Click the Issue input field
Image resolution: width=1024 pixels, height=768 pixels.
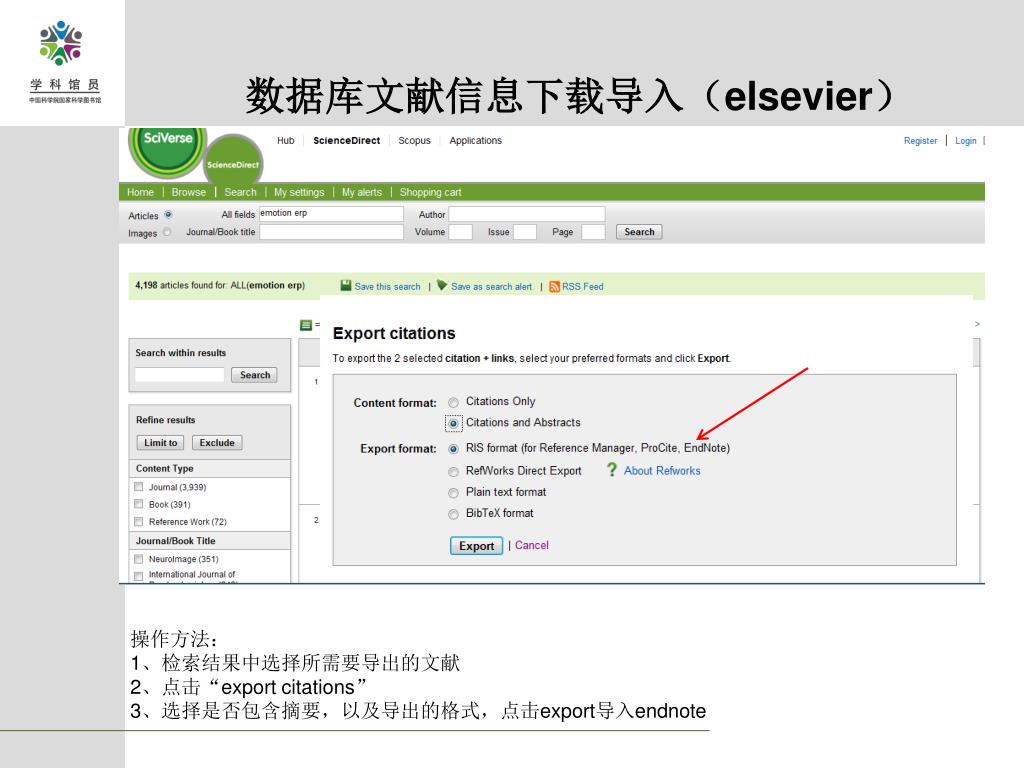(x=525, y=232)
